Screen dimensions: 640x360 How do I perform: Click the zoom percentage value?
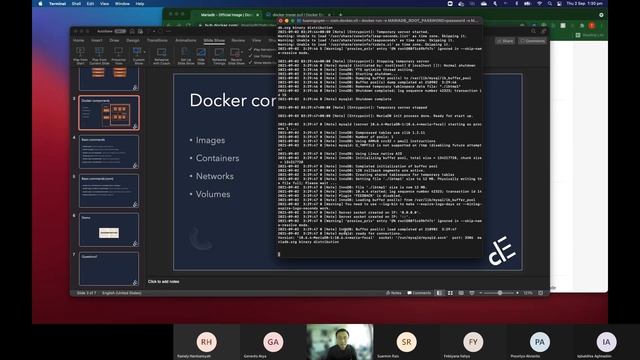528,293
